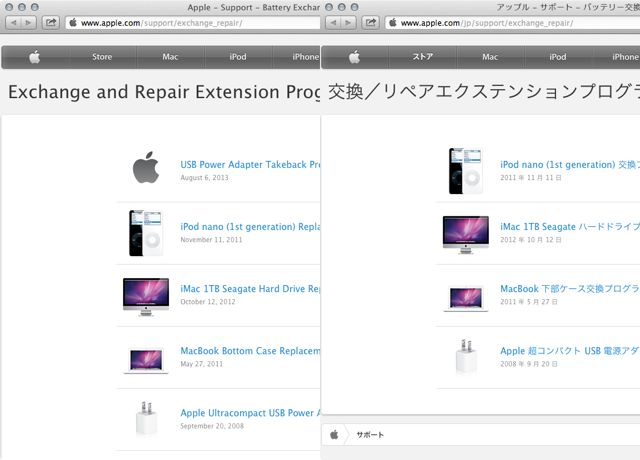Open iMac 1TB Seagate Hard Drive link
Viewport: 640px width, 460px height.
pos(250,289)
